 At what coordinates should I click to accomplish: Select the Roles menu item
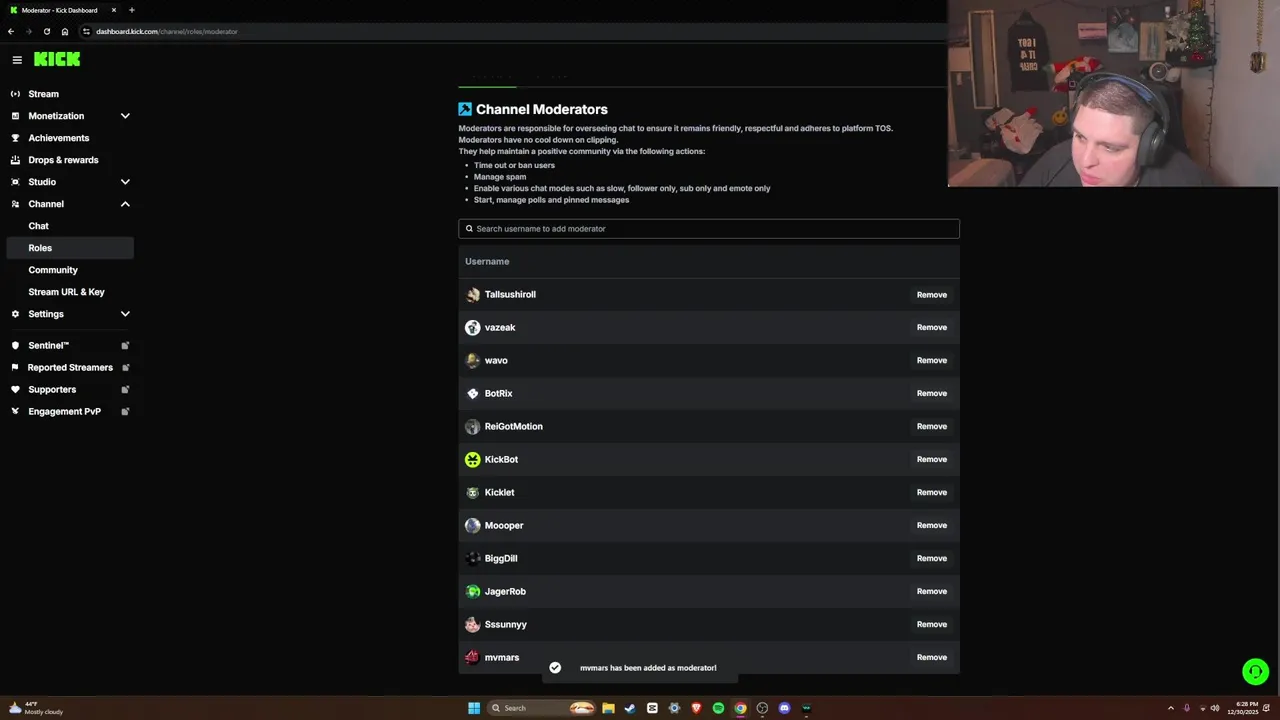coord(70,248)
